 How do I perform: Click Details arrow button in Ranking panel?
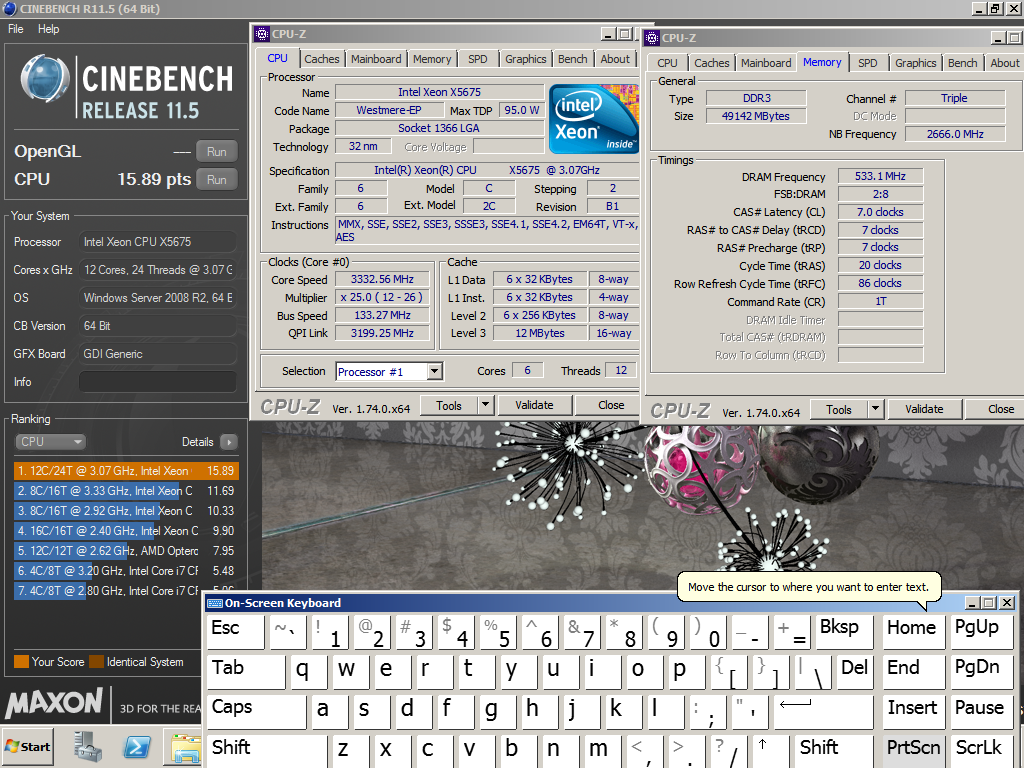[229, 442]
